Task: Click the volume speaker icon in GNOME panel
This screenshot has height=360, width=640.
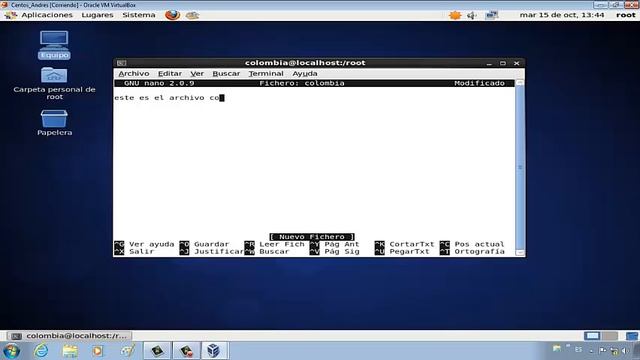Action: 472,16
